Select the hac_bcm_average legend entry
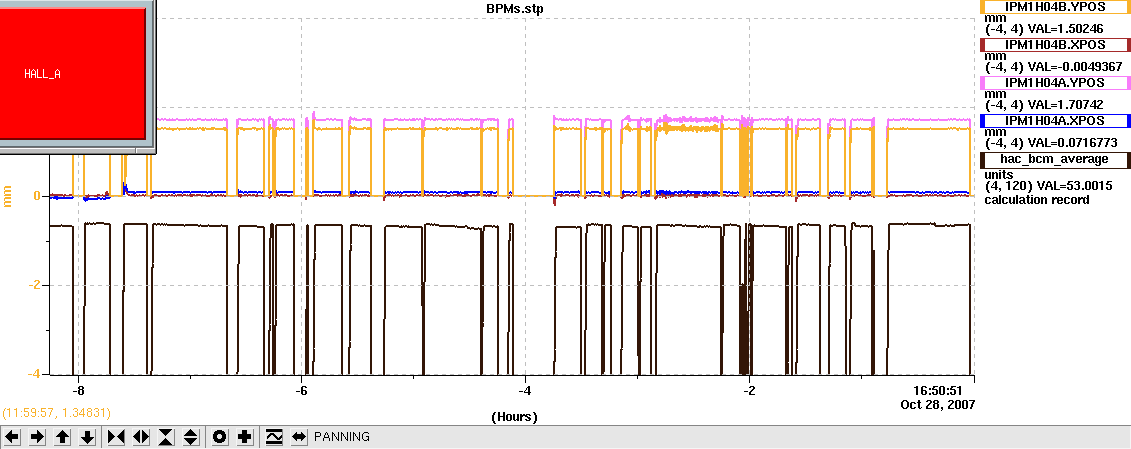Image resolution: width=1131 pixels, height=449 pixels. click(1055, 159)
